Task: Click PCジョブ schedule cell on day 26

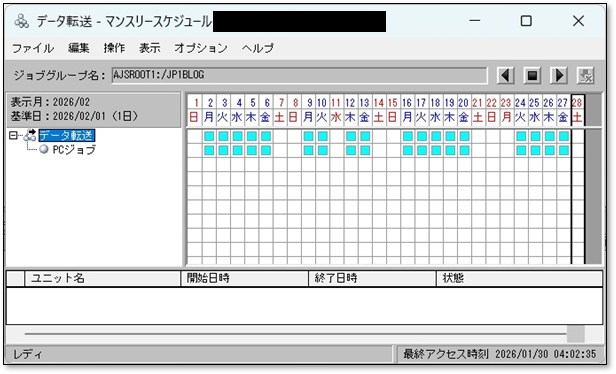Action: (x=549, y=150)
